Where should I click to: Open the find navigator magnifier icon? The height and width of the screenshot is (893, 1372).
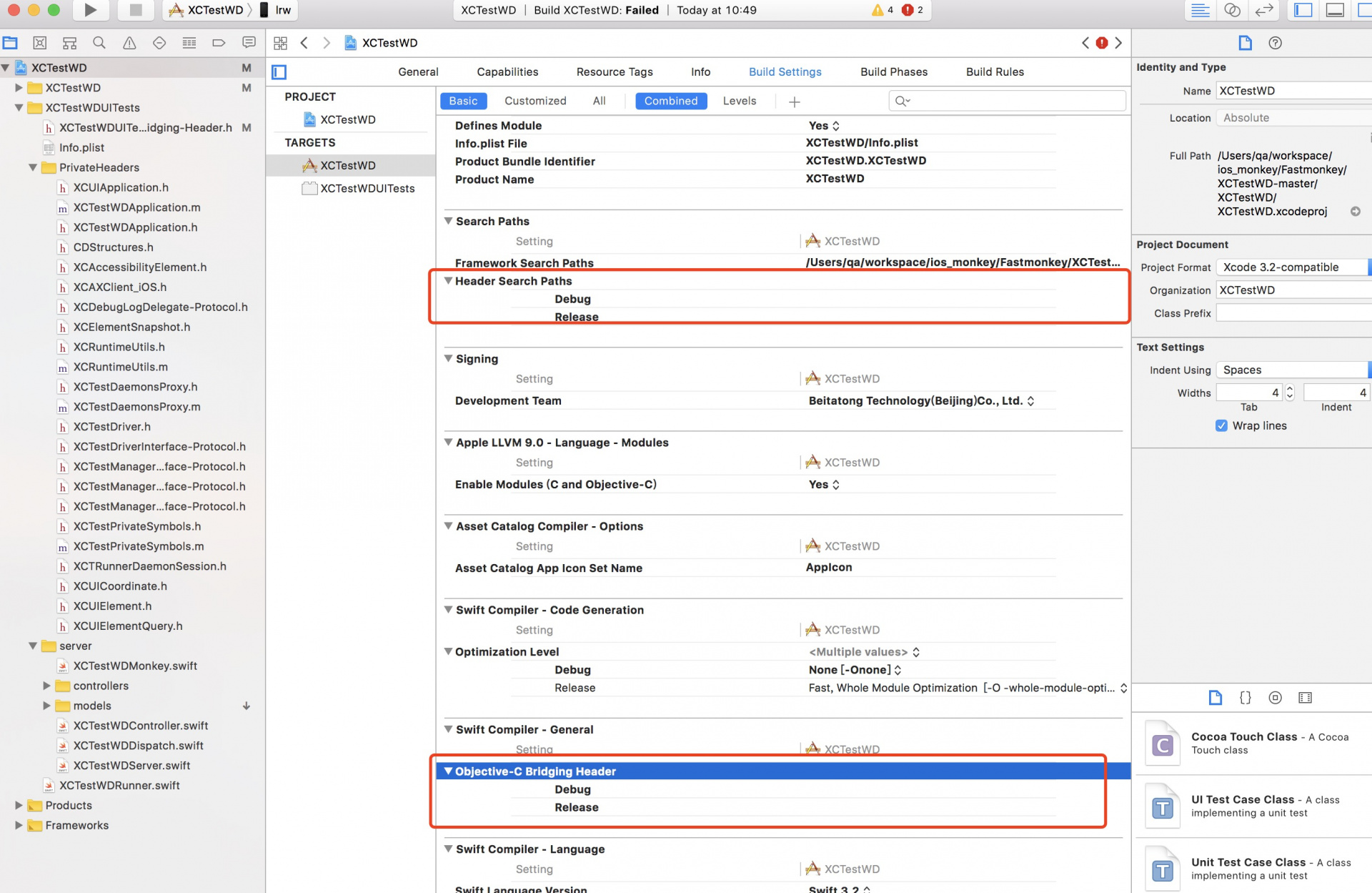coord(99,43)
